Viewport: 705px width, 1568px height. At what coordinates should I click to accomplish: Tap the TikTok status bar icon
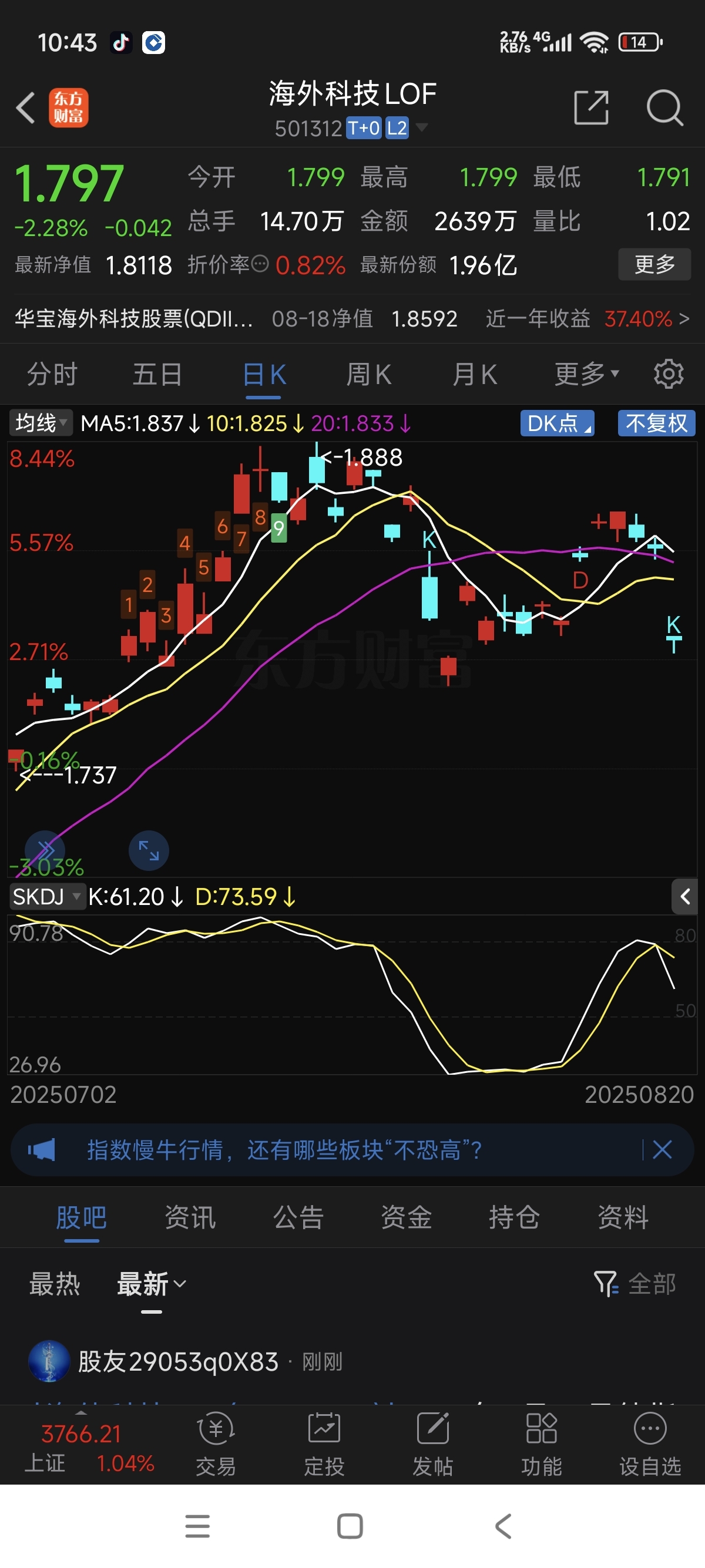click(x=120, y=43)
